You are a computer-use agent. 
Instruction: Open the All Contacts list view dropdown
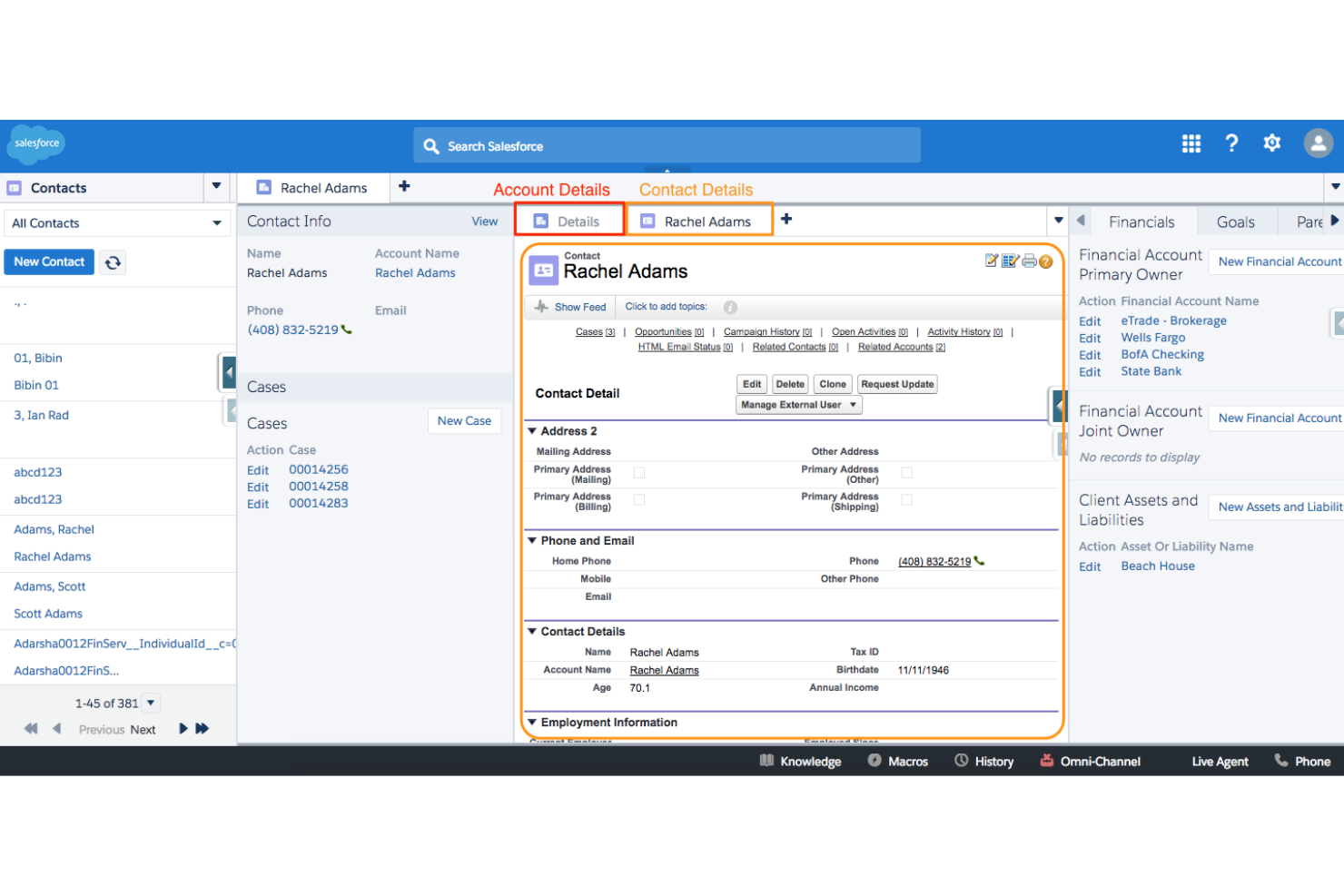[216, 222]
